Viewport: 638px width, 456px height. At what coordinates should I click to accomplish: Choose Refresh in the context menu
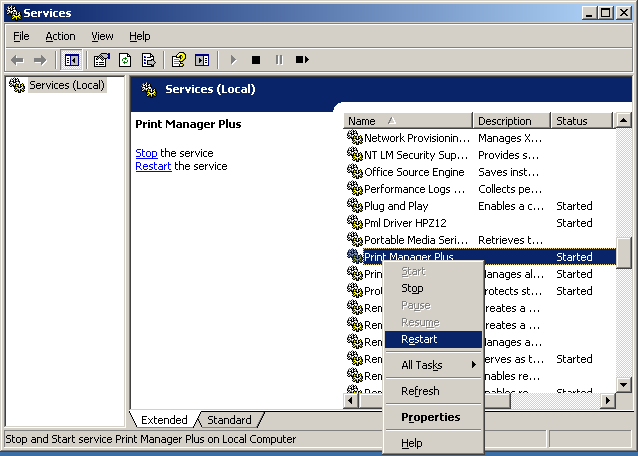[433, 391]
